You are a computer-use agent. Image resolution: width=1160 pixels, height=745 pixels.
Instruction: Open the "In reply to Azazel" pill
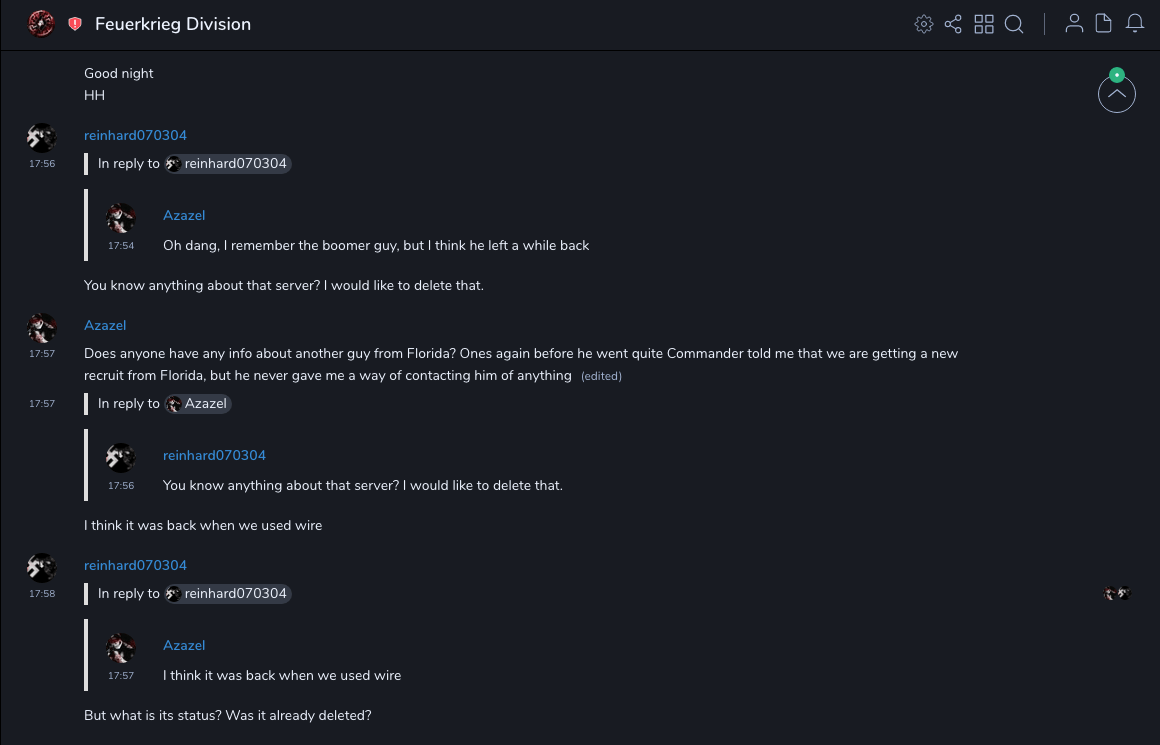[198, 404]
